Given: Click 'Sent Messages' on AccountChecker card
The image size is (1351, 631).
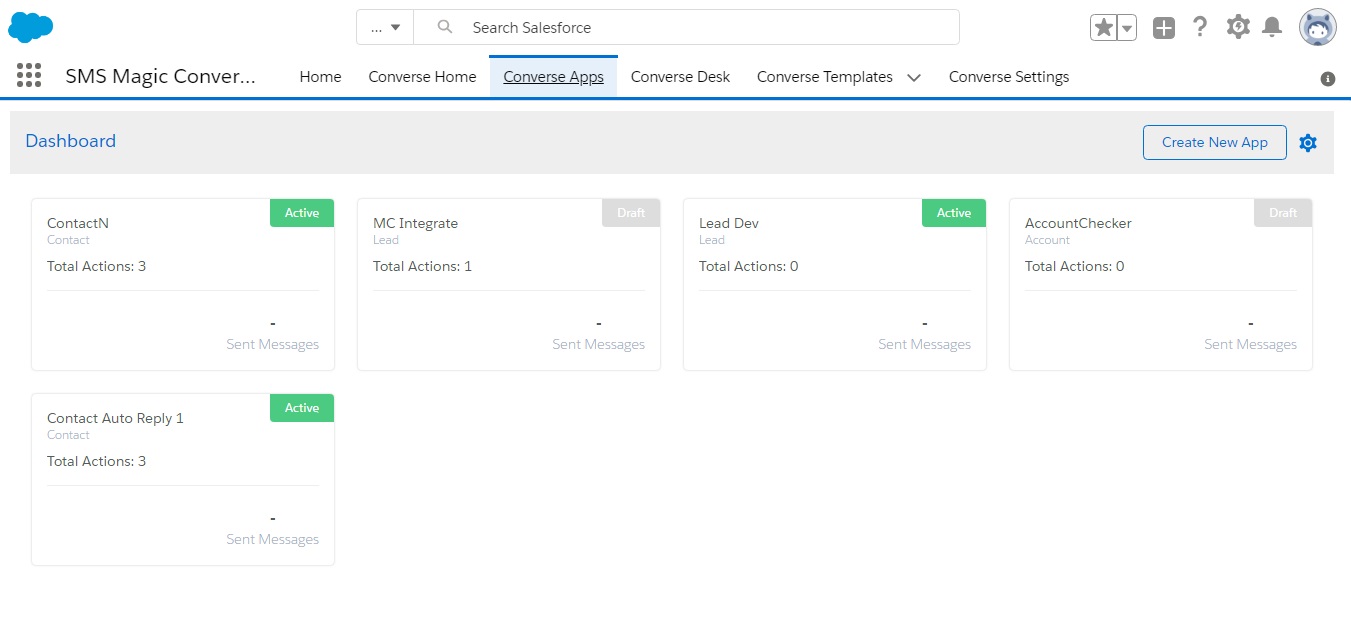Looking at the screenshot, I should point(1250,344).
